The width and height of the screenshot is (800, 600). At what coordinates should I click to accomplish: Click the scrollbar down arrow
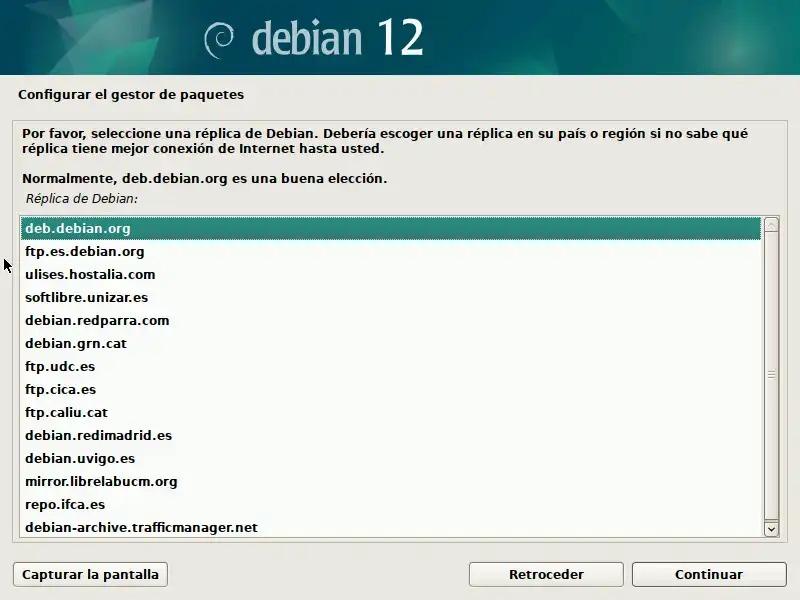click(771, 529)
